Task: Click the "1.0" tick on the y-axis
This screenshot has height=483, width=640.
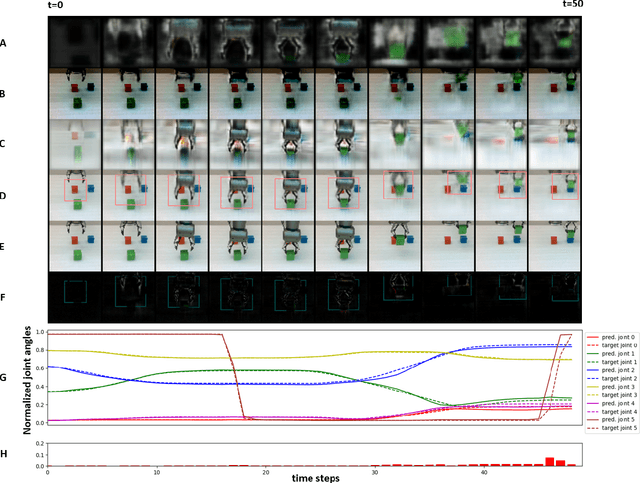Action: tap(40, 332)
